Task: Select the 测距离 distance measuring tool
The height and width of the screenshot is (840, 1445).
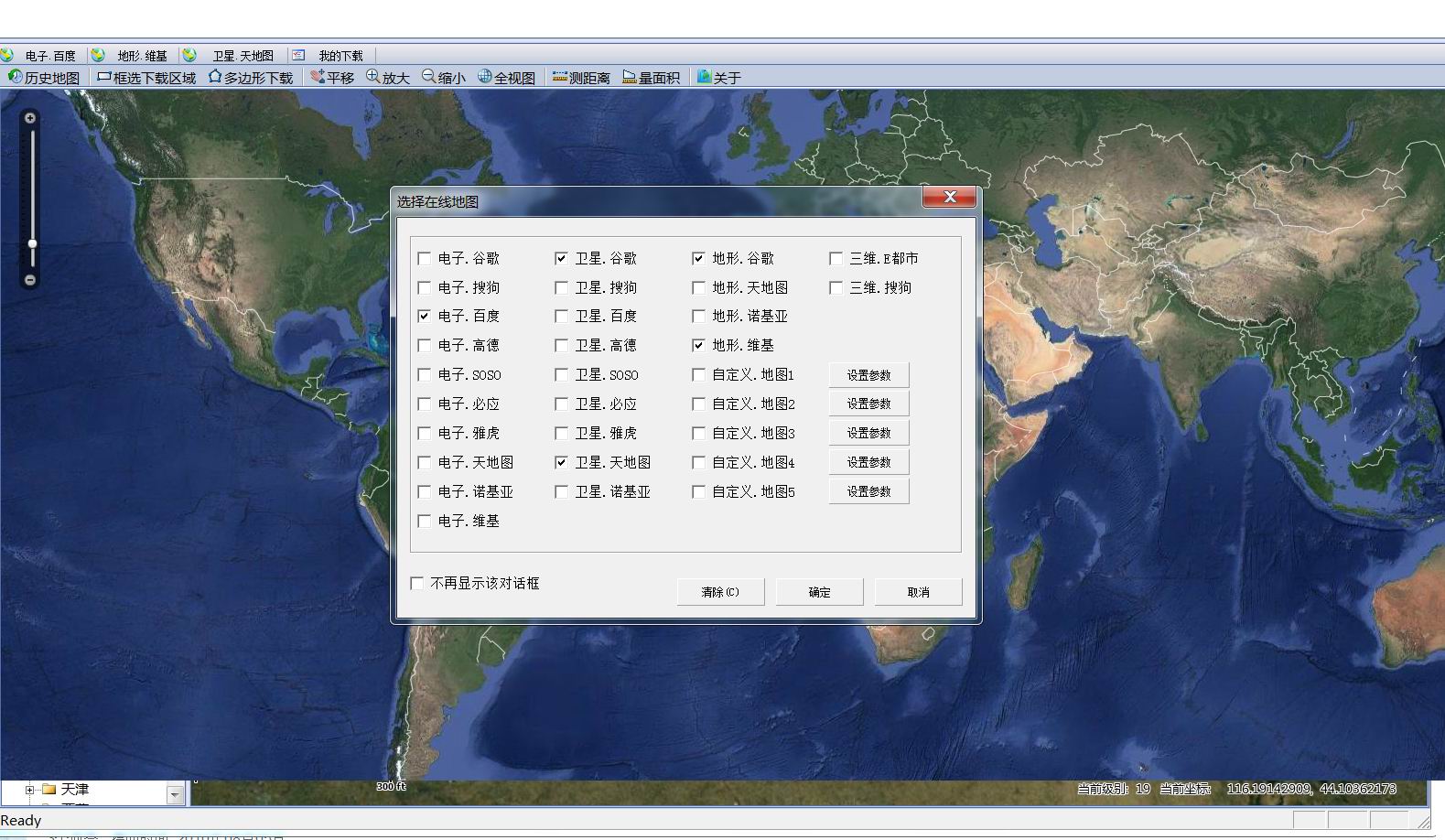Action: (581, 78)
